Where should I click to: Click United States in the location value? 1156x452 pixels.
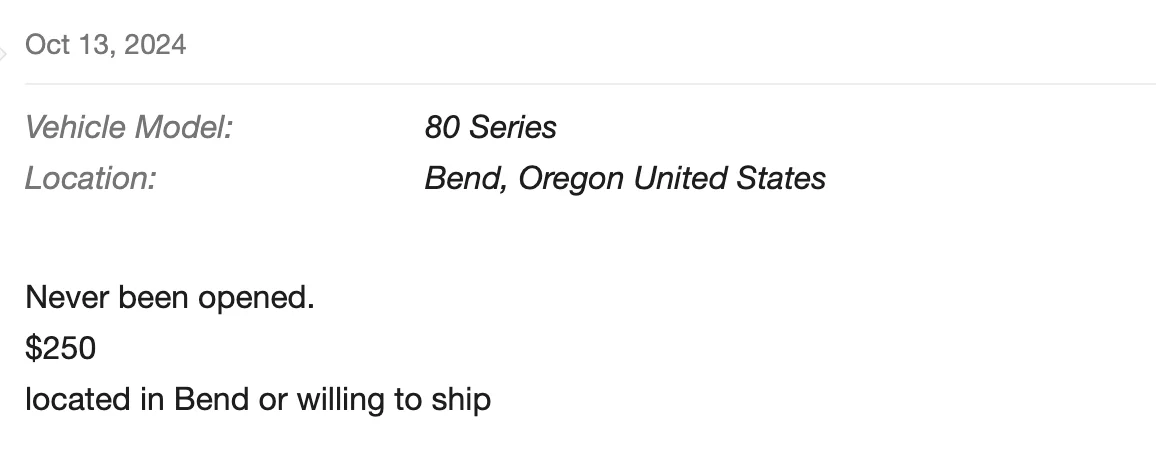(730, 178)
